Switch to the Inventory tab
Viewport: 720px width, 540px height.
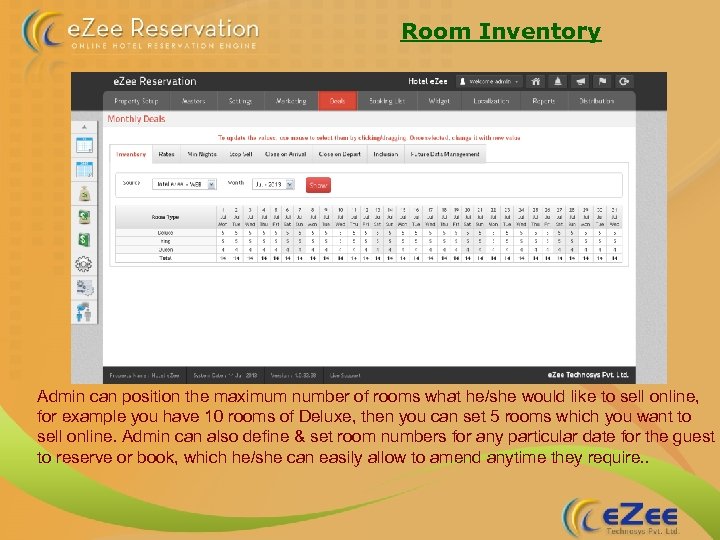coord(131,154)
